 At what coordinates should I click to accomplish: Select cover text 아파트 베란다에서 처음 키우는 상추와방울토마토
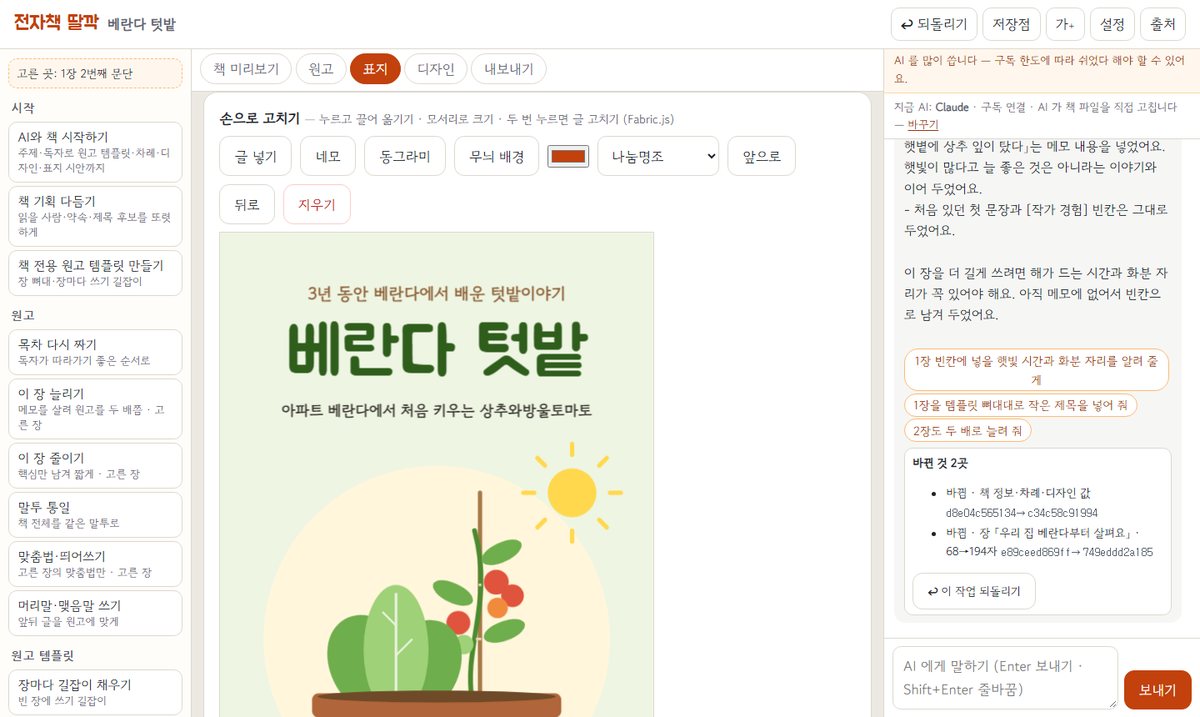[437, 411]
